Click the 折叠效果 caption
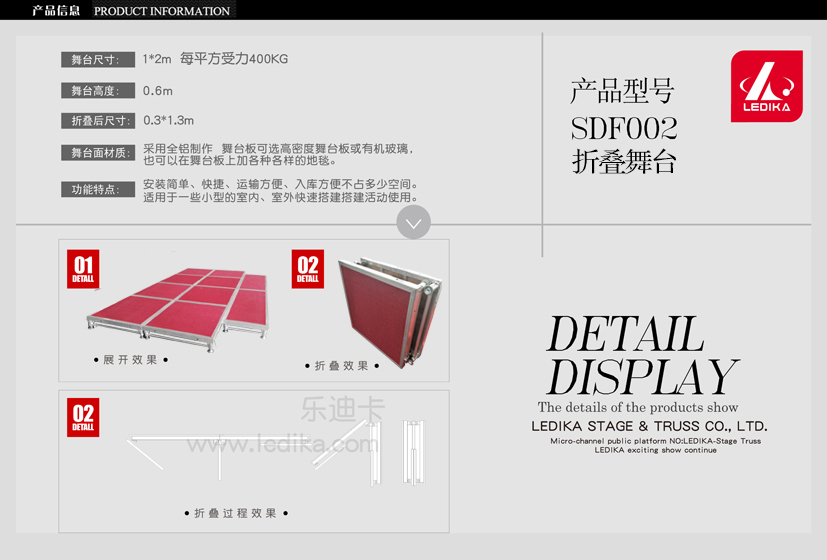 pyautogui.click(x=342, y=365)
